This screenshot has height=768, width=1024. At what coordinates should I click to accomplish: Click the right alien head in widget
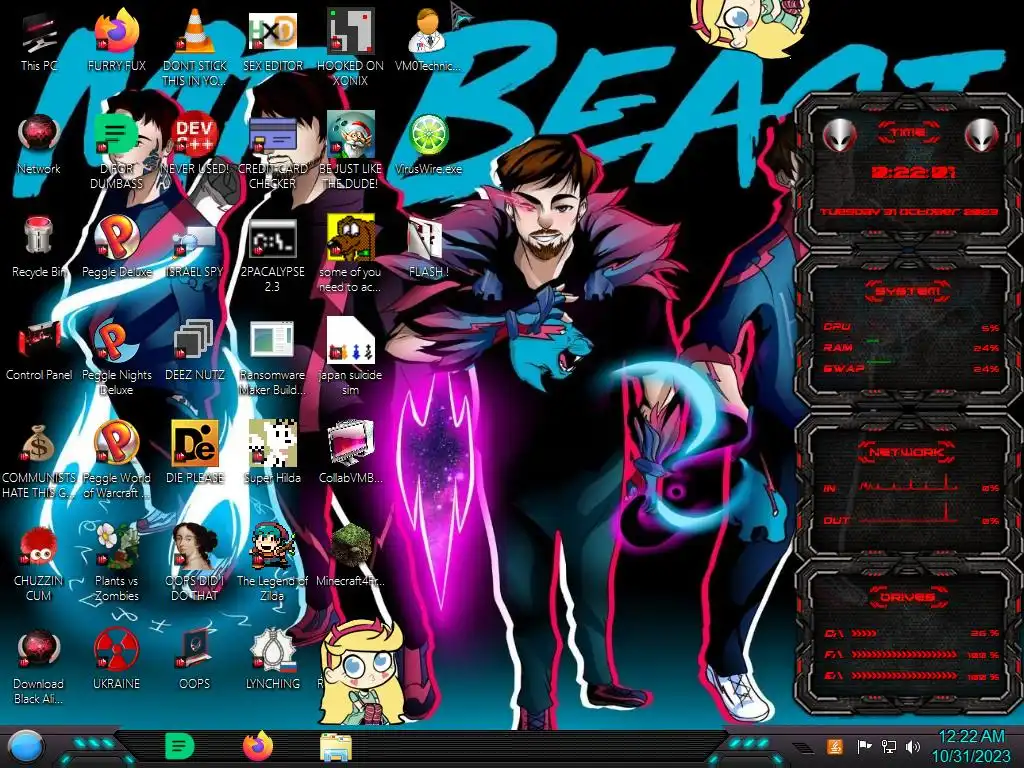[x=982, y=135]
